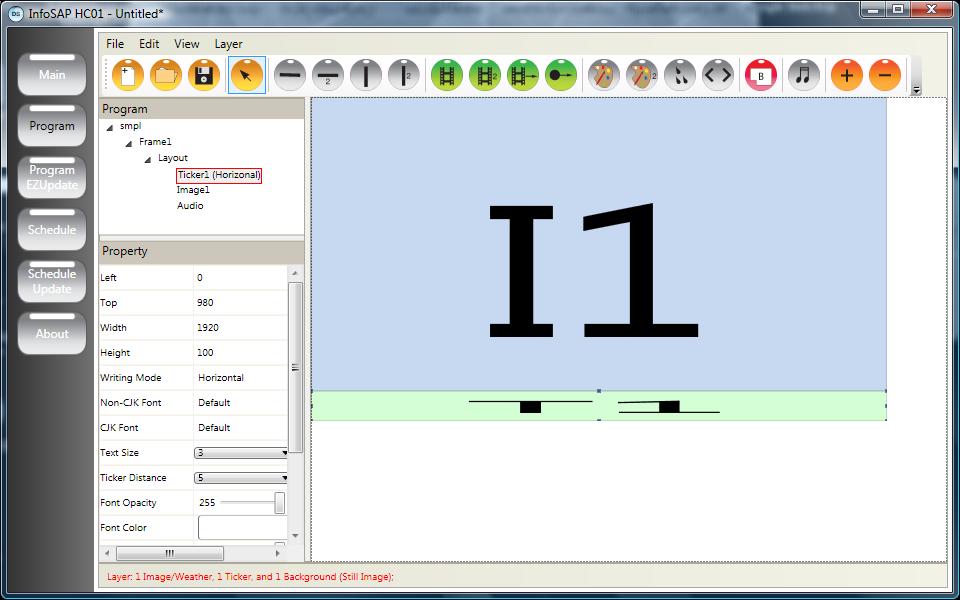Click the orange plus zoom-in icon
Image resolution: width=960 pixels, height=600 pixels.
[x=847, y=75]
